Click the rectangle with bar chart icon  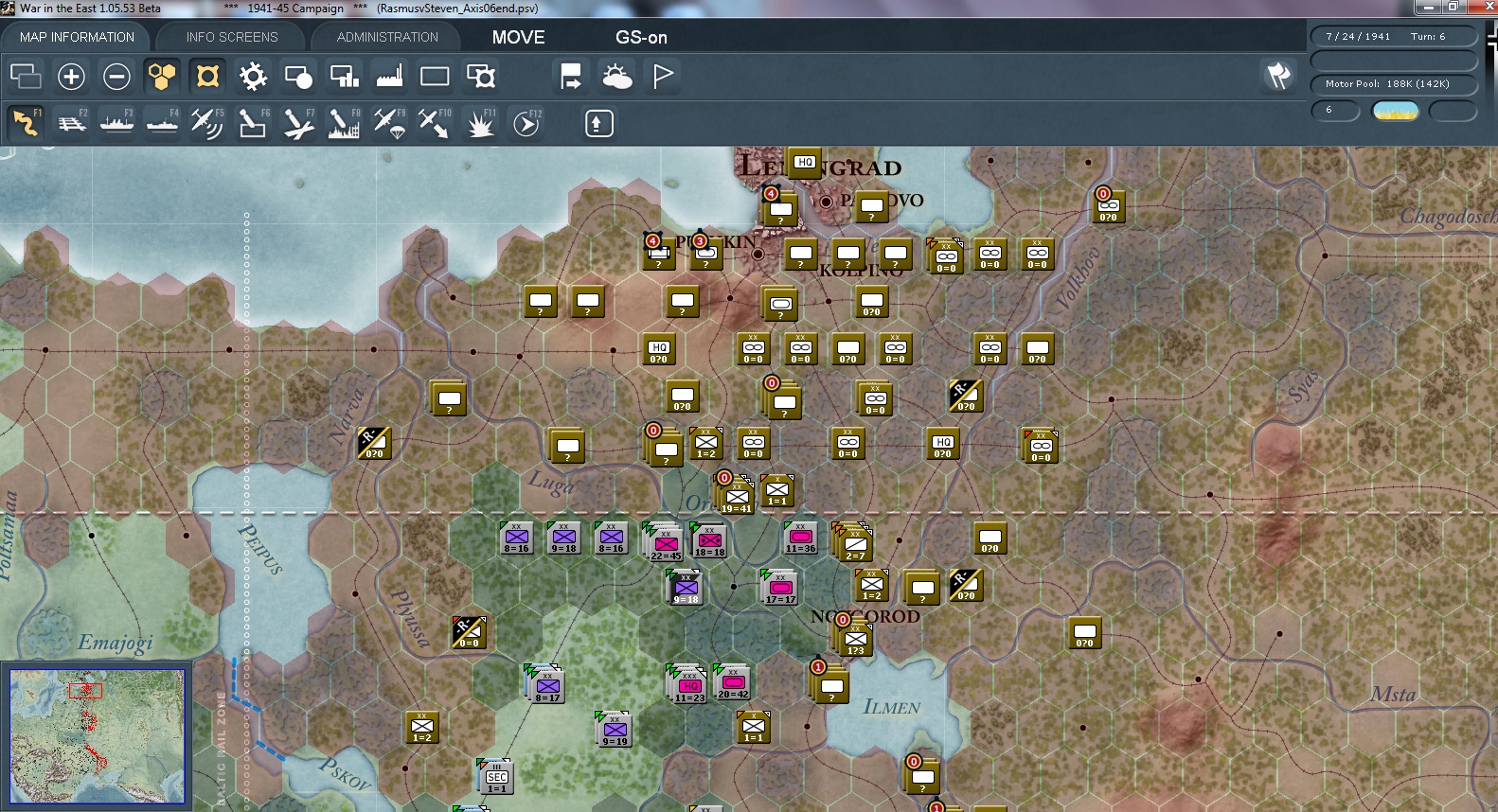344,76
